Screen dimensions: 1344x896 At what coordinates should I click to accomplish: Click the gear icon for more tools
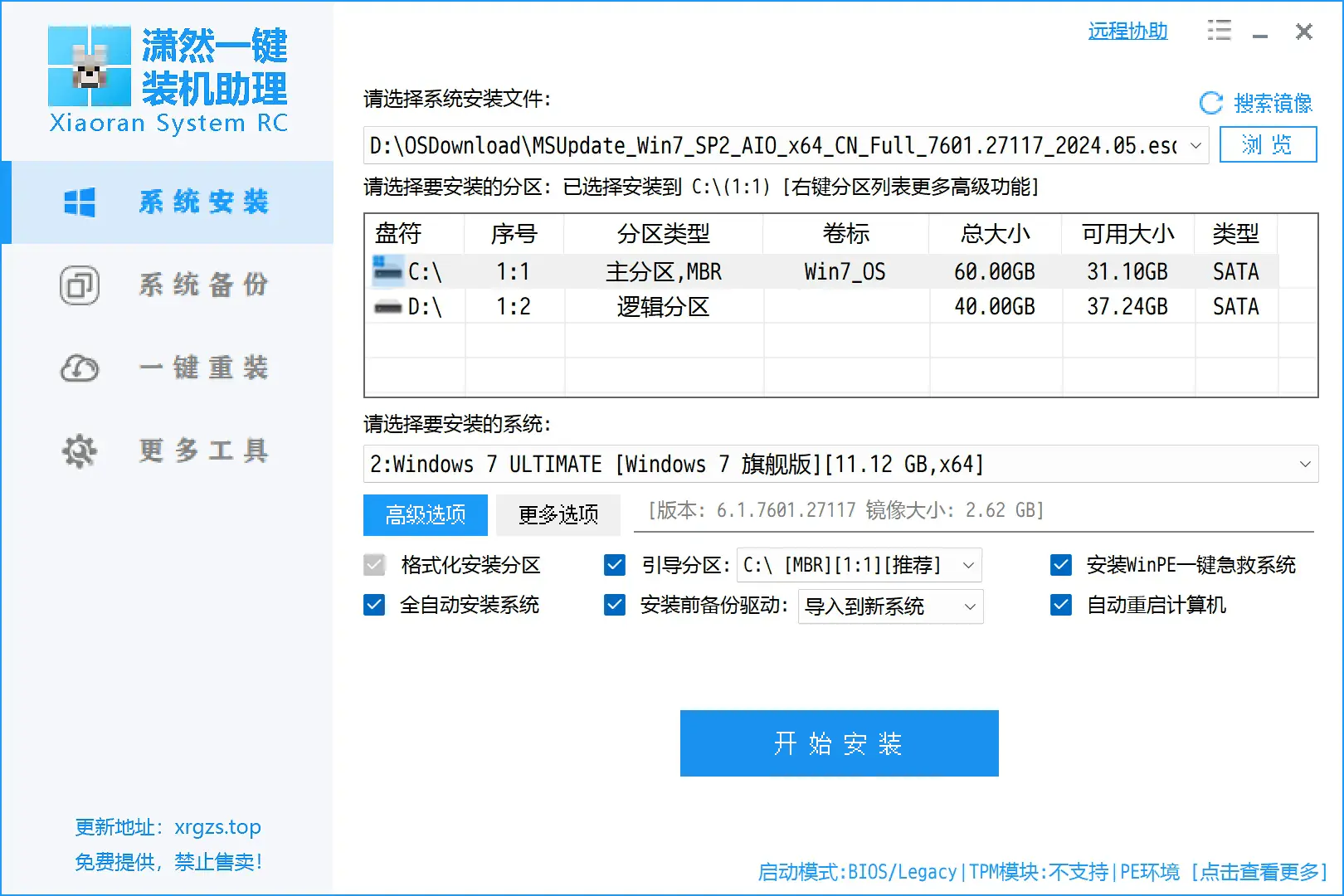[80, 451]
